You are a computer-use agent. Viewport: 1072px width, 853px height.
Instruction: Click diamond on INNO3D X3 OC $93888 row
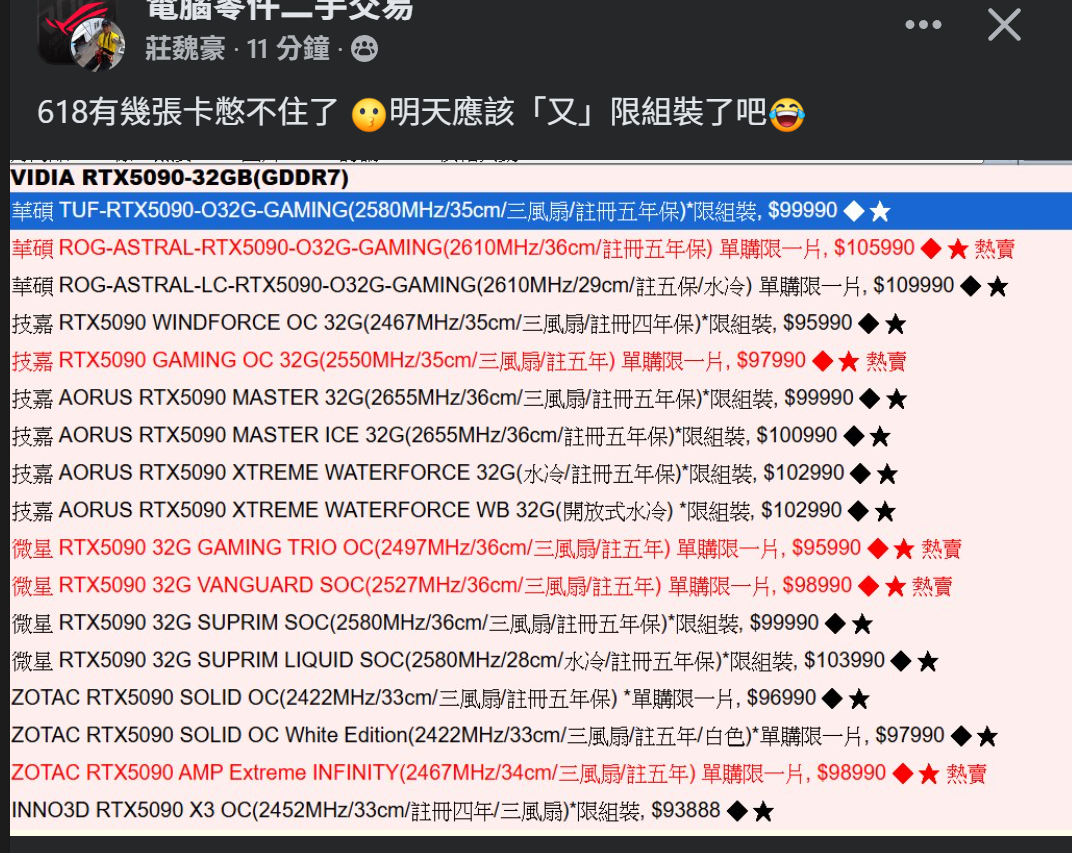(x=737, y=812)
